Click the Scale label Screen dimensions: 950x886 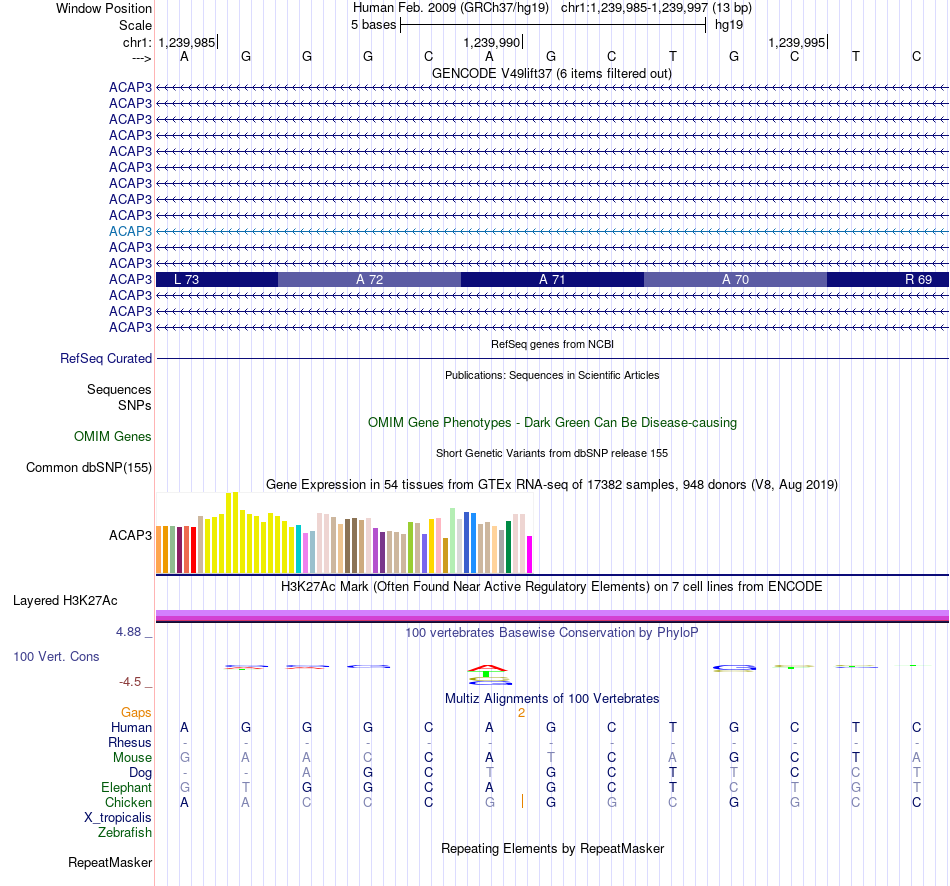(135, 25)
